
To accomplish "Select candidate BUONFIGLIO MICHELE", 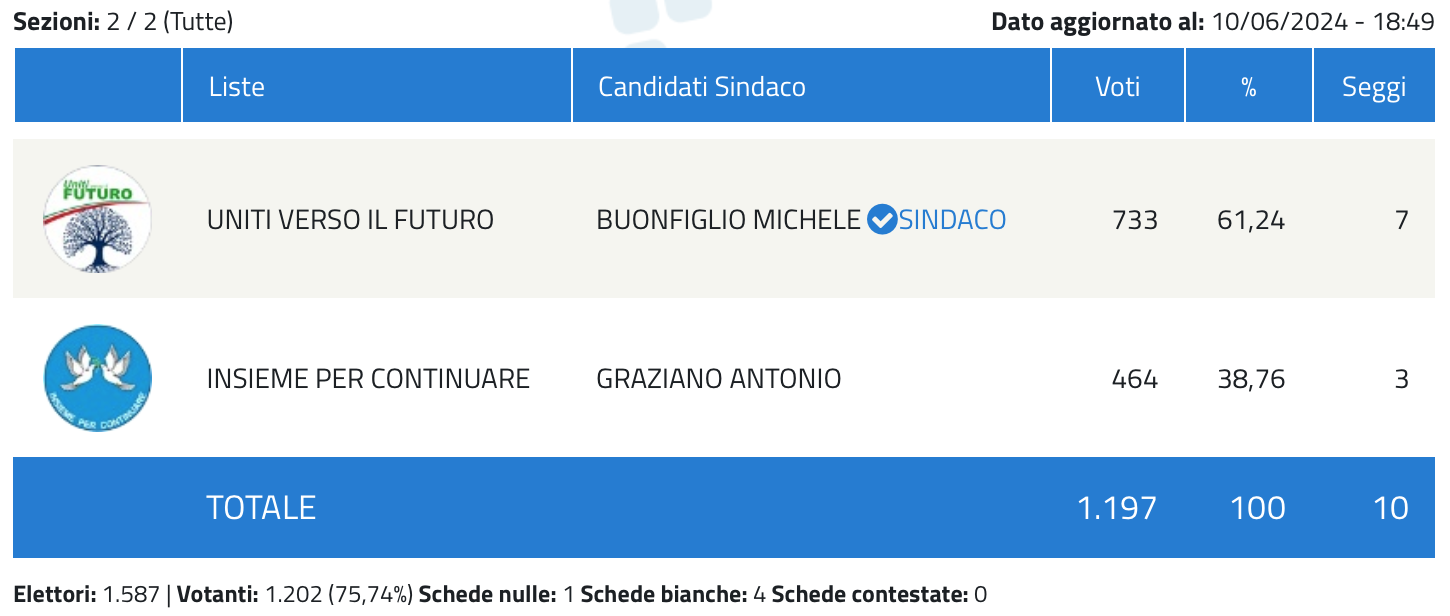I will tap(728, 220).
